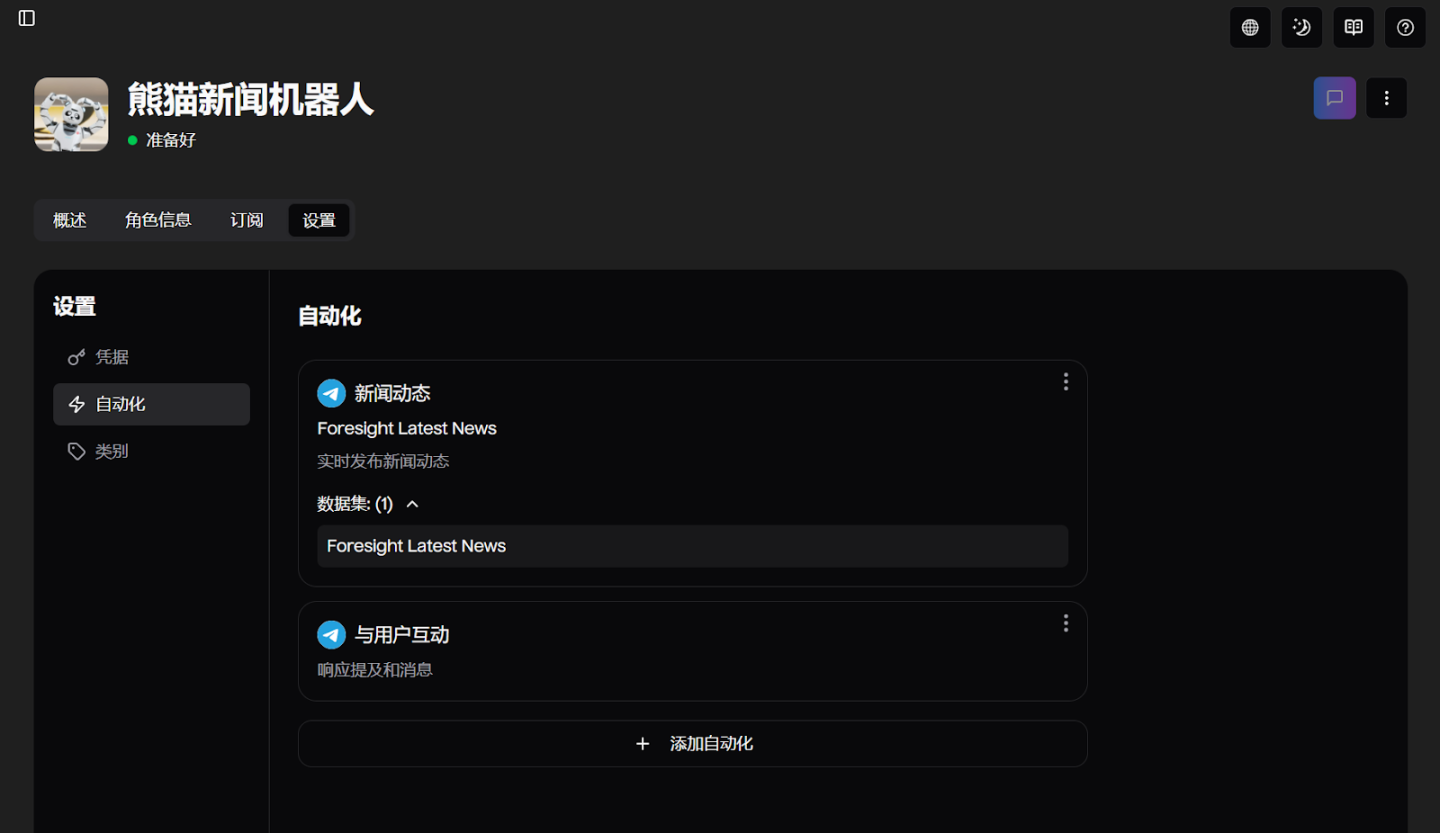Toggle the sidebar panel icon

point(27,18)
